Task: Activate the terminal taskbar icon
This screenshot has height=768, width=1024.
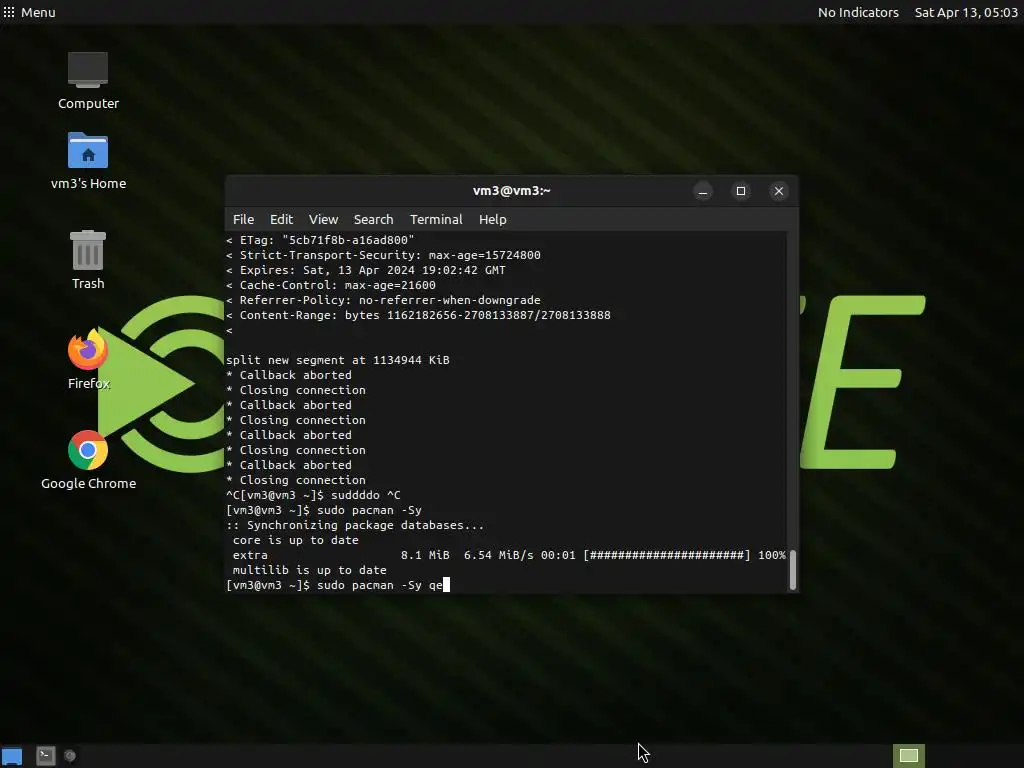Action: [45, 756]
